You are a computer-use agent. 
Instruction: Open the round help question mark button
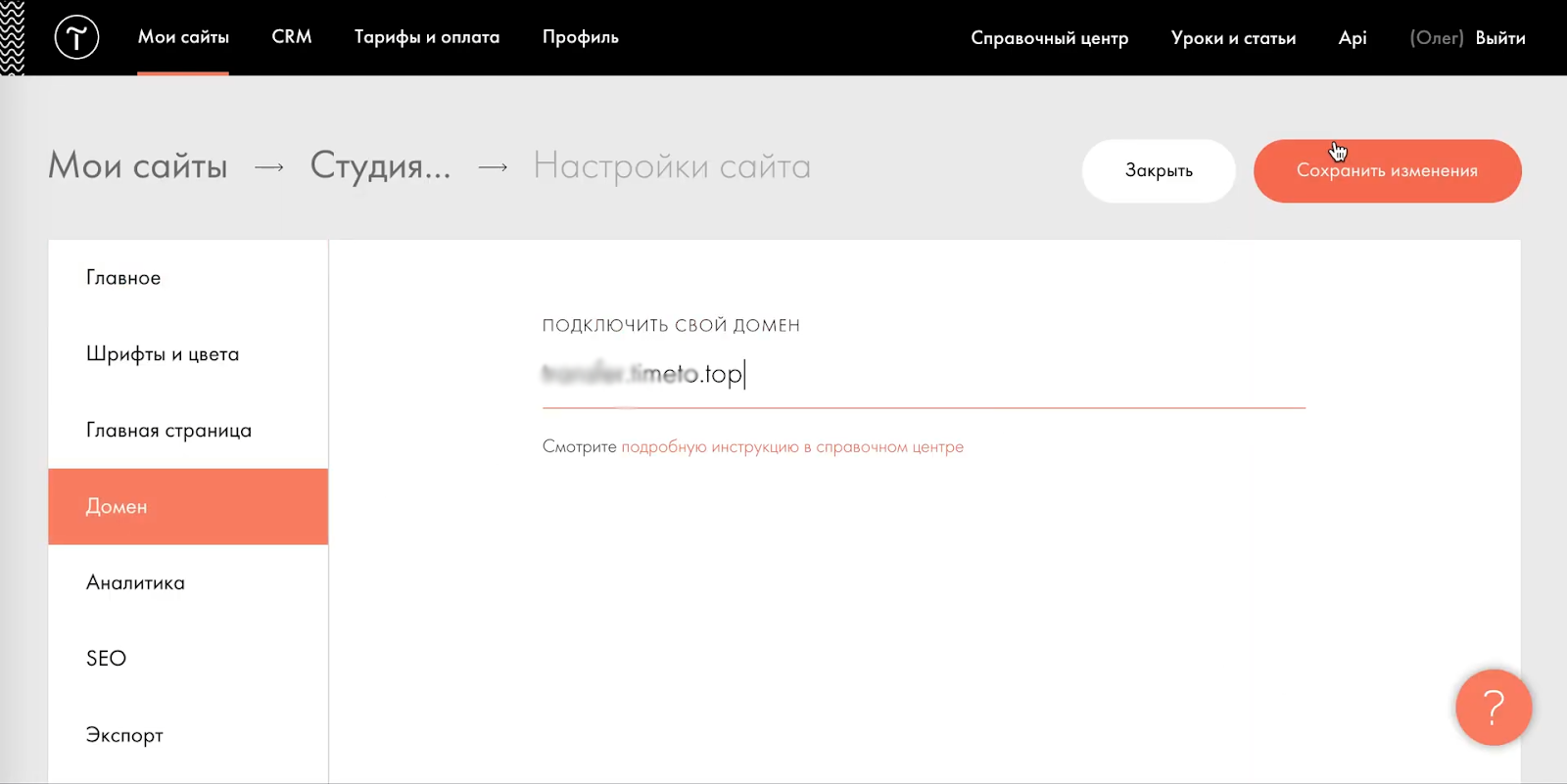(x=1493, y=707)
